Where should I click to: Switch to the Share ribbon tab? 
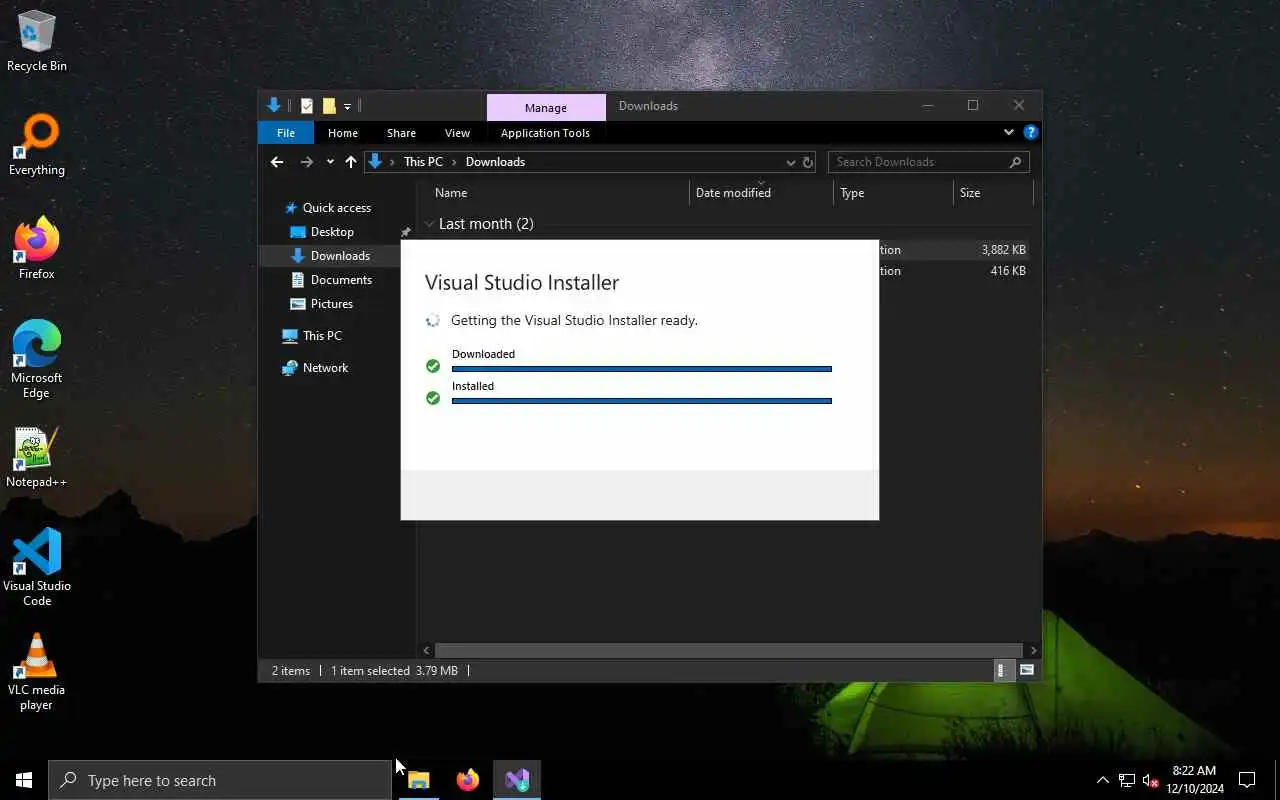401,133
